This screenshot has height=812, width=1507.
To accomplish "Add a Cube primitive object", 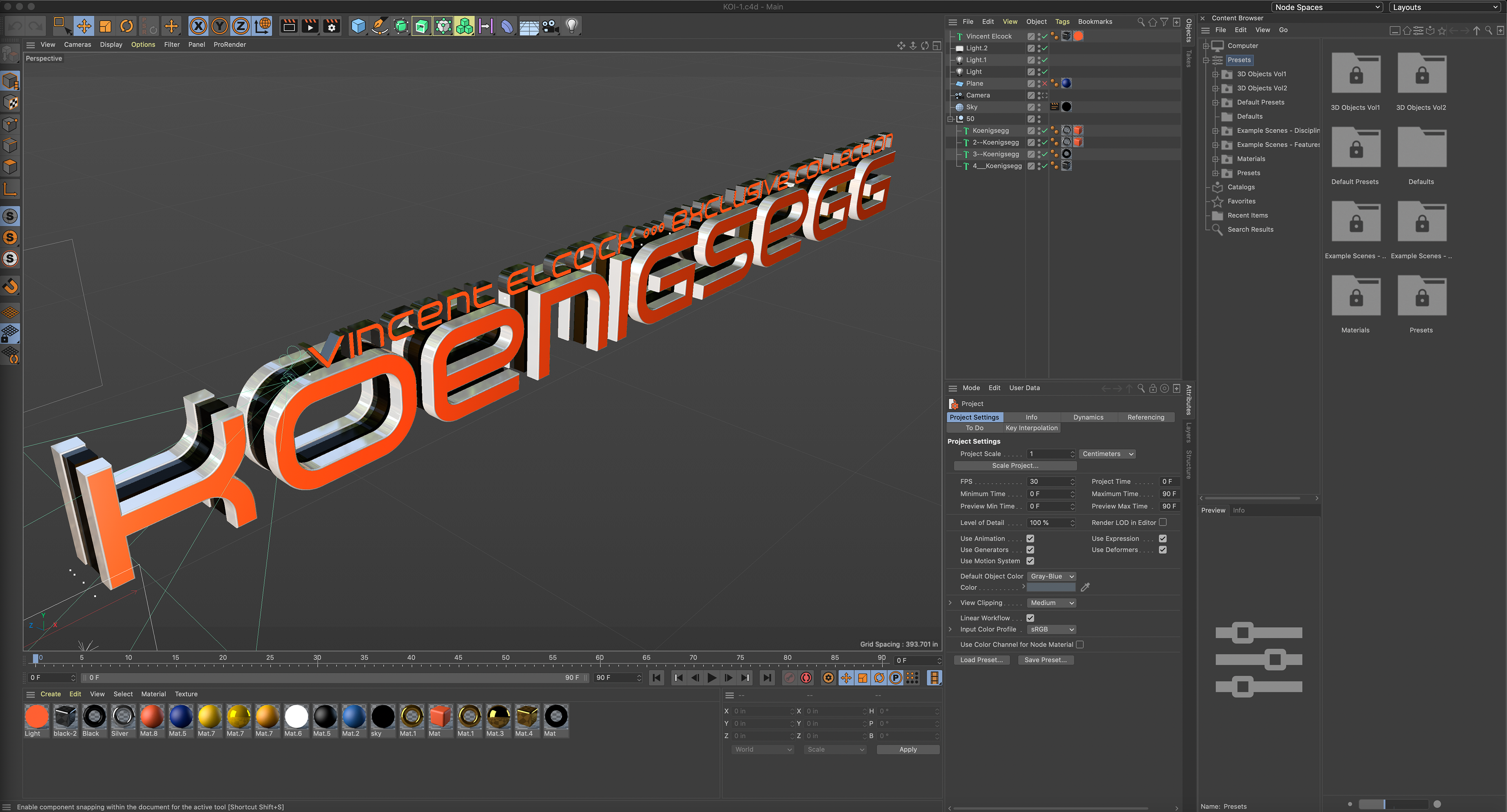I will point(358,26).
